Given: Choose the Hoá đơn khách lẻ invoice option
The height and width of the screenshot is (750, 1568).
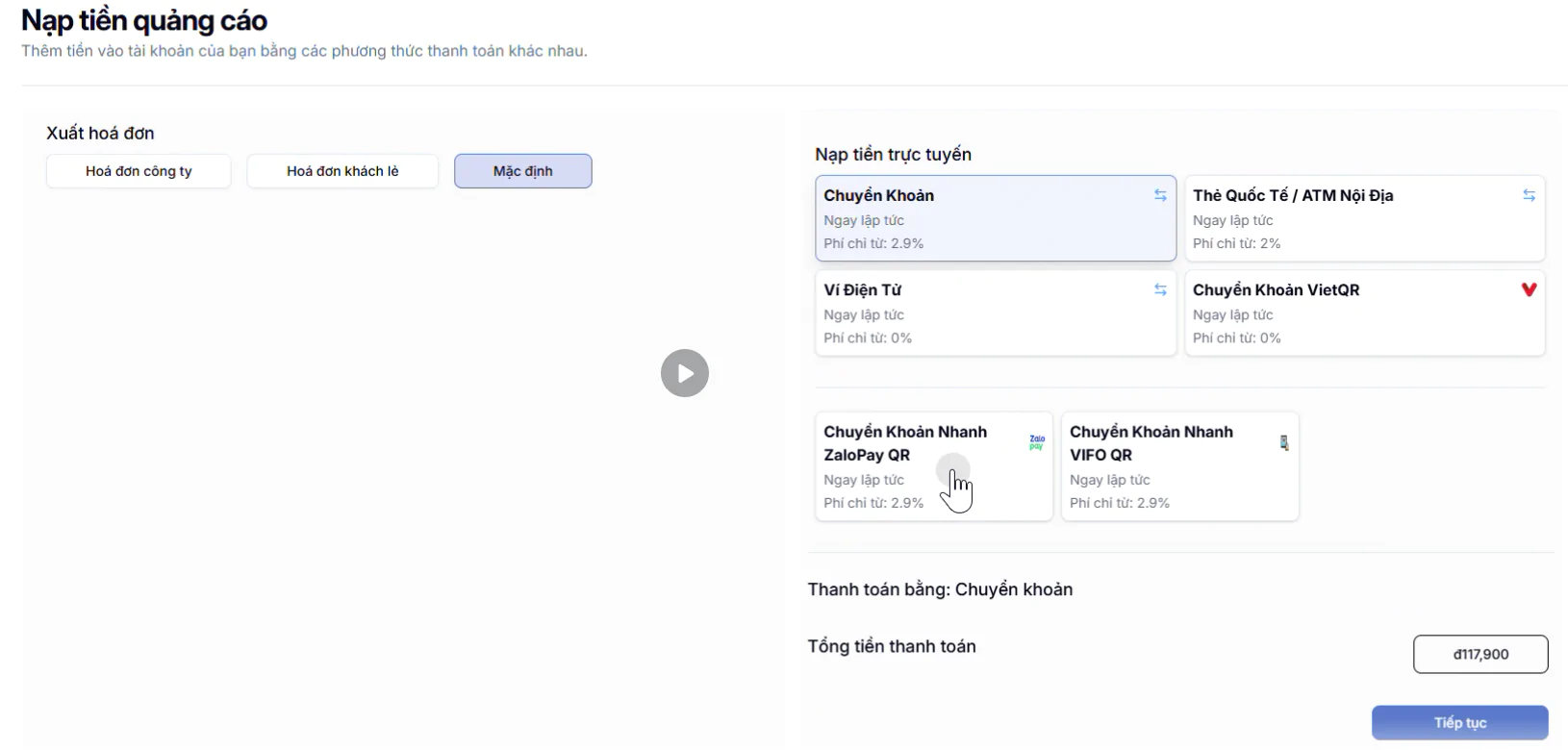Looking at the screenshot, I should (342, 171).
